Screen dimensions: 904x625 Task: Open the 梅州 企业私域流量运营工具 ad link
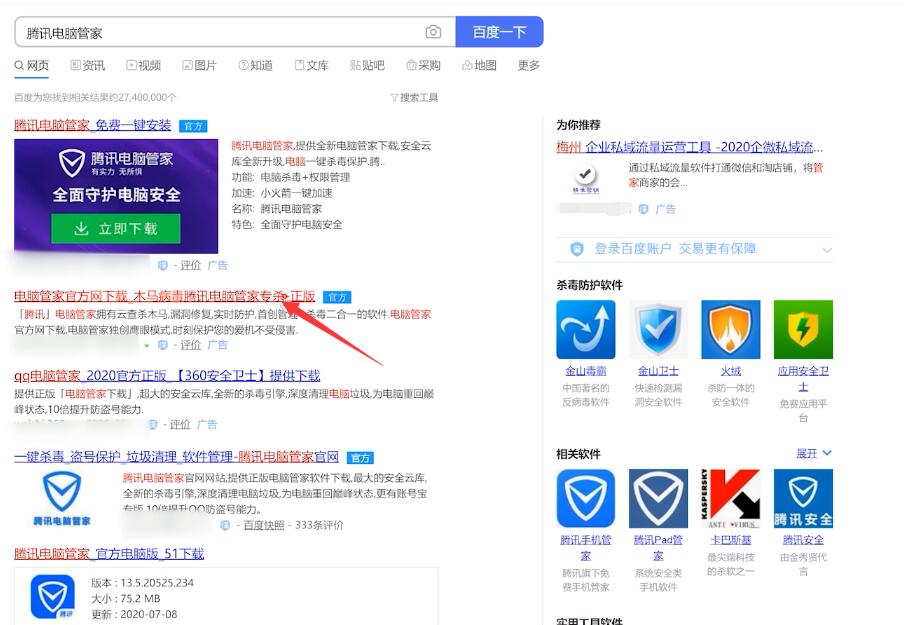click(x=690, y=147)
